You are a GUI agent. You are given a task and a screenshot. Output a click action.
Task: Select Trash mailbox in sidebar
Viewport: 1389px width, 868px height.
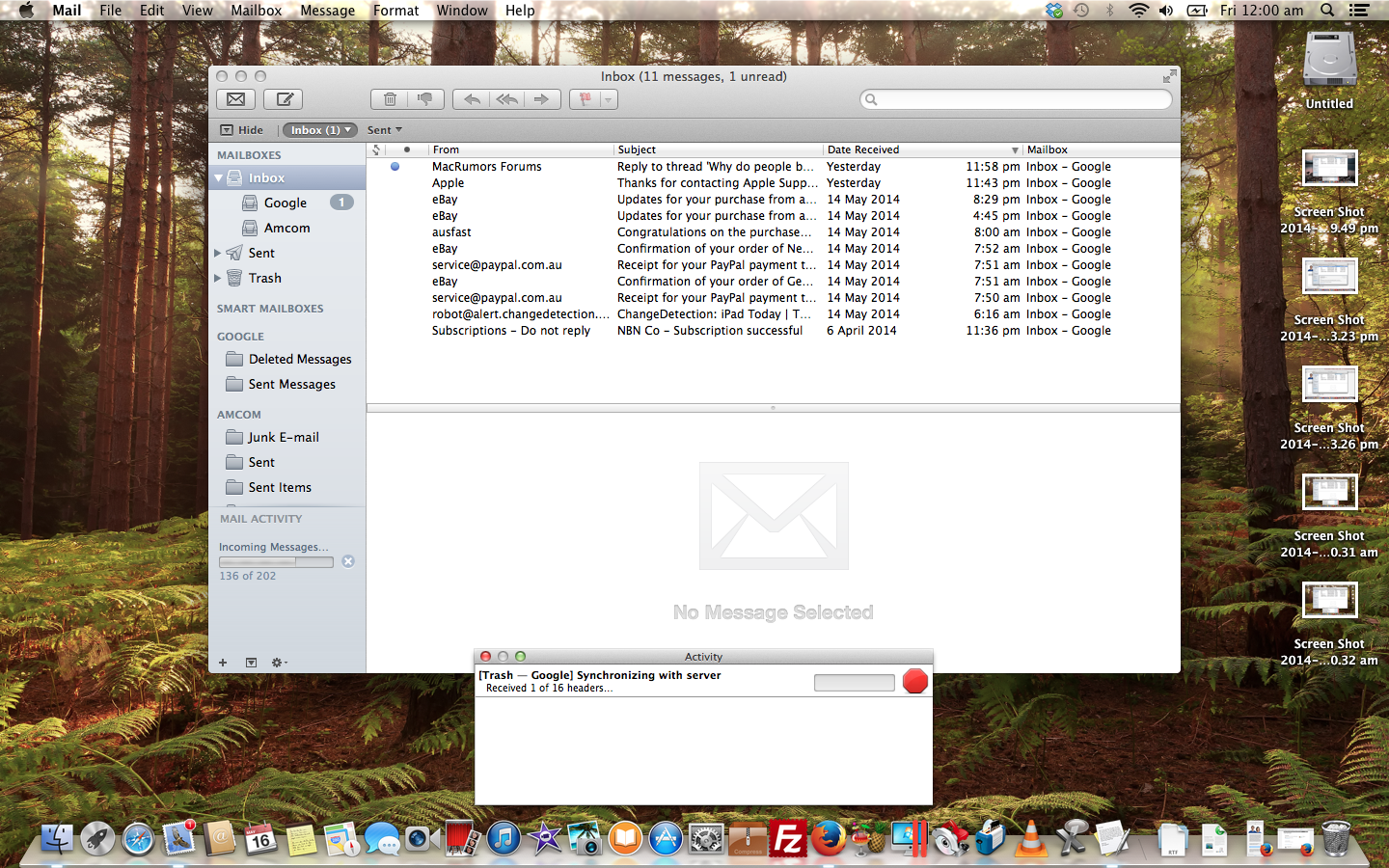tap(286, 278)
